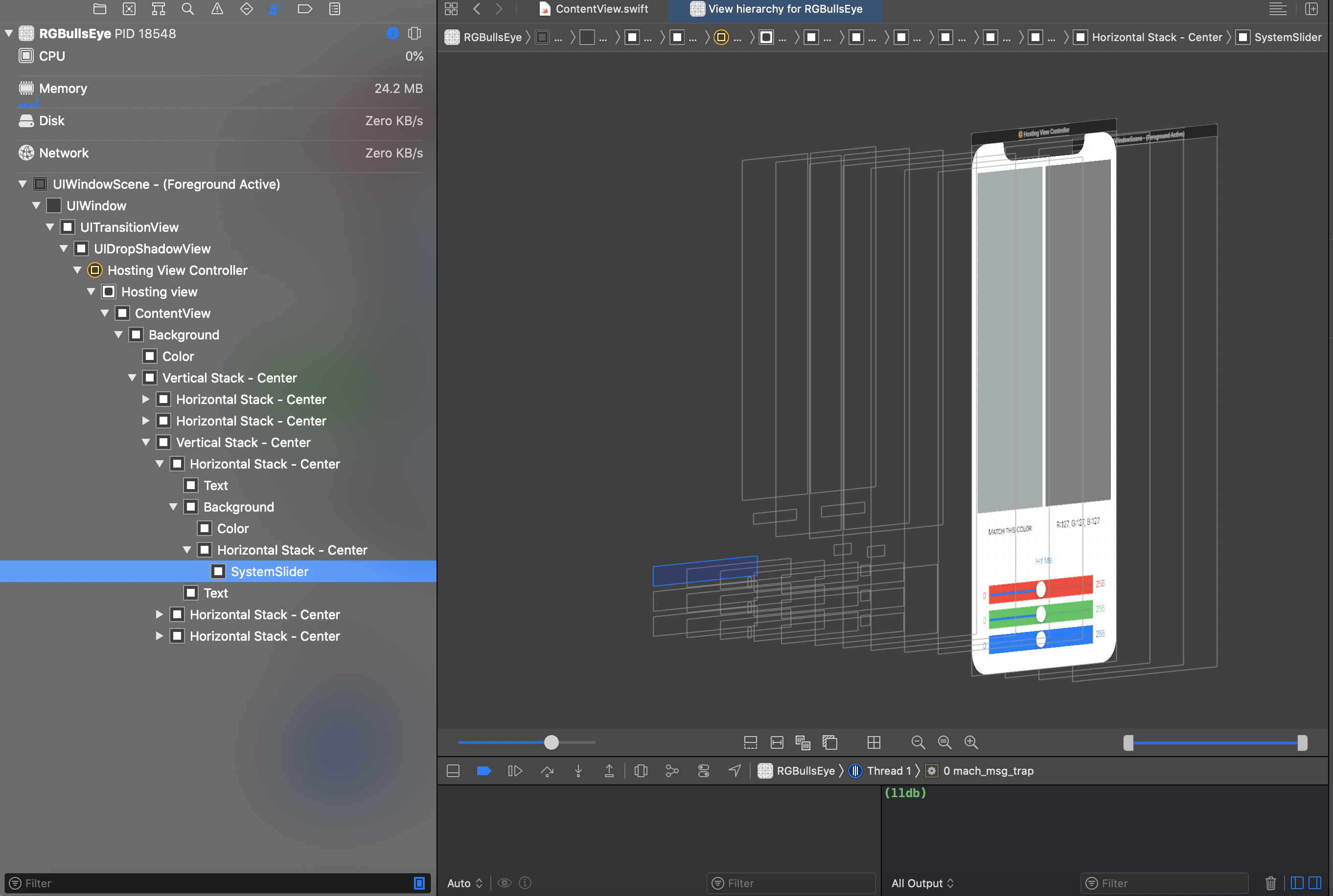1333x896 pixels.
Task: Click the Debug View Hierarchy icon
Action: [641, 771]
